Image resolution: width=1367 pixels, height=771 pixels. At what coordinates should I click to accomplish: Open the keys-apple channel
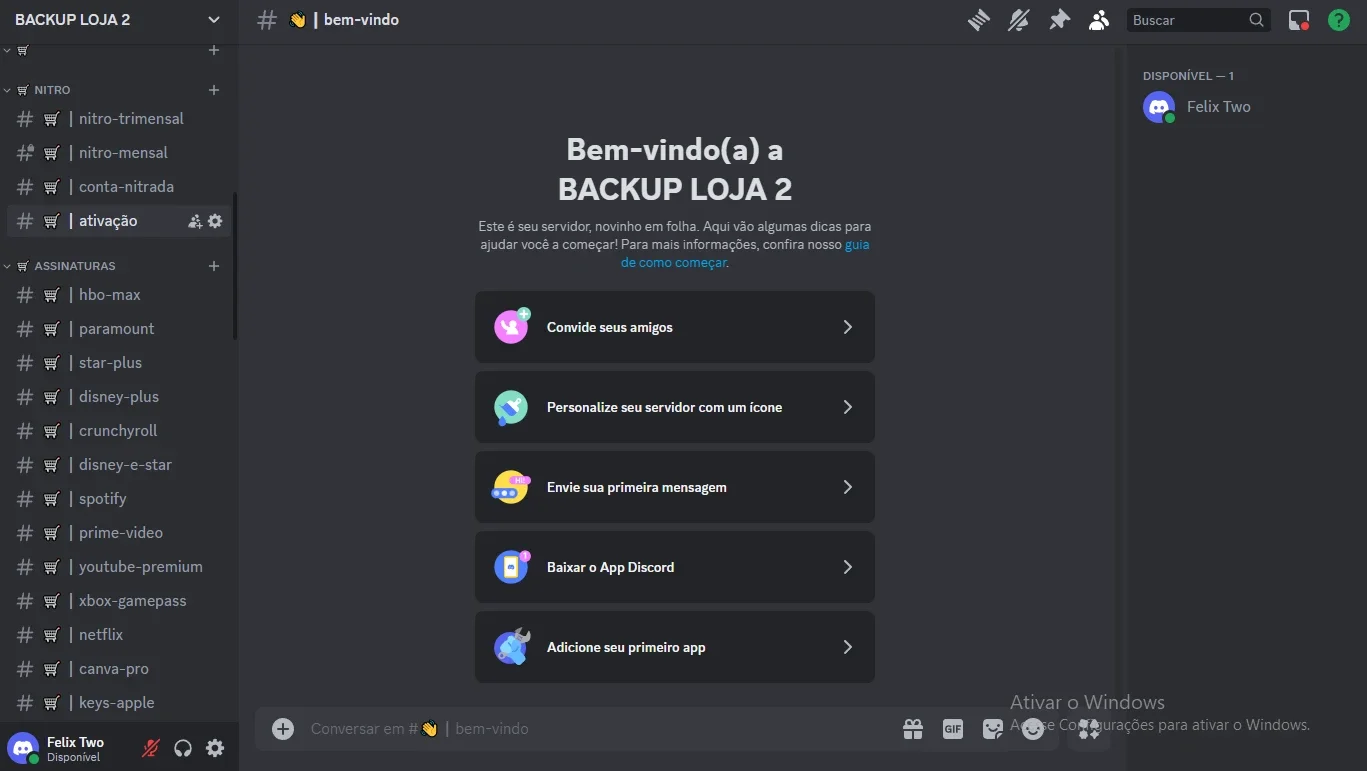pos(119,703)
